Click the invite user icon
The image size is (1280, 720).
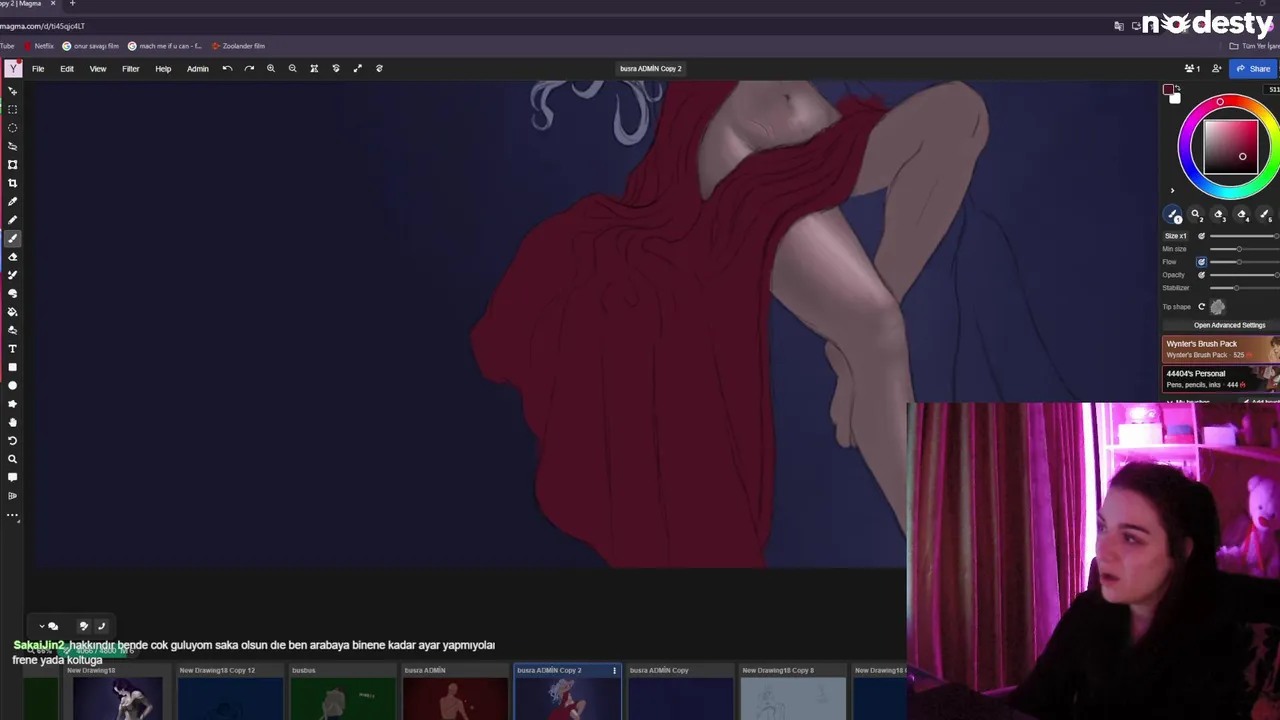click(1216, 69)
